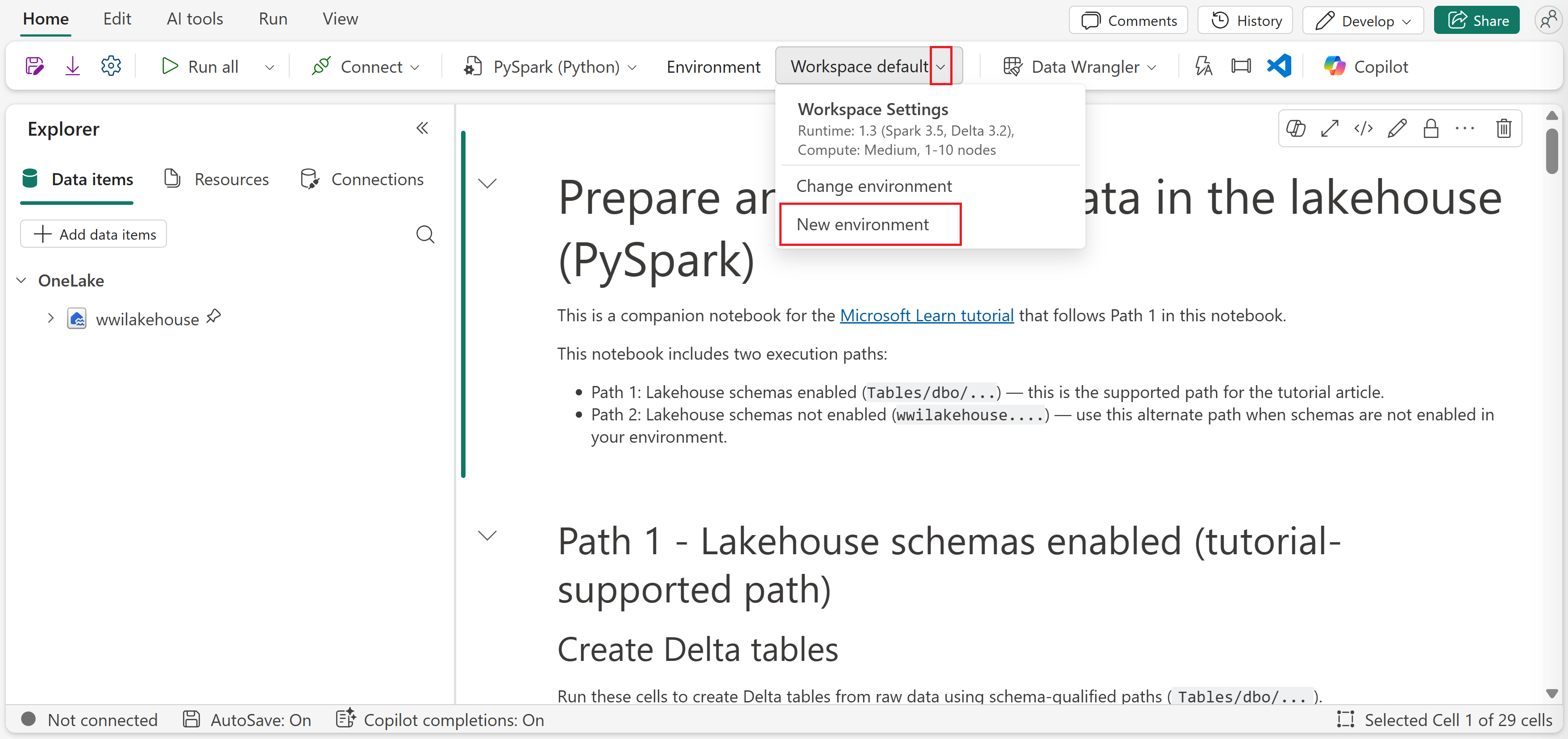Switch to the Home ribbon tab
1568x739 pixels.
pos(46,19)
